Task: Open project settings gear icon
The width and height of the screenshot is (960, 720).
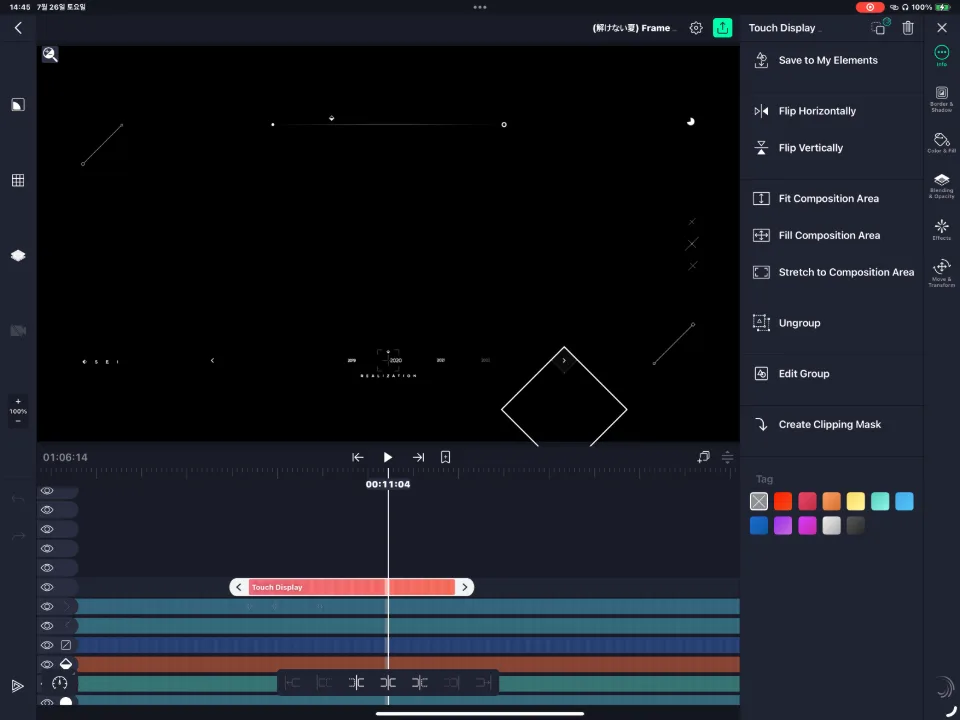Action: pyautogui.click(x=696, y=28)
